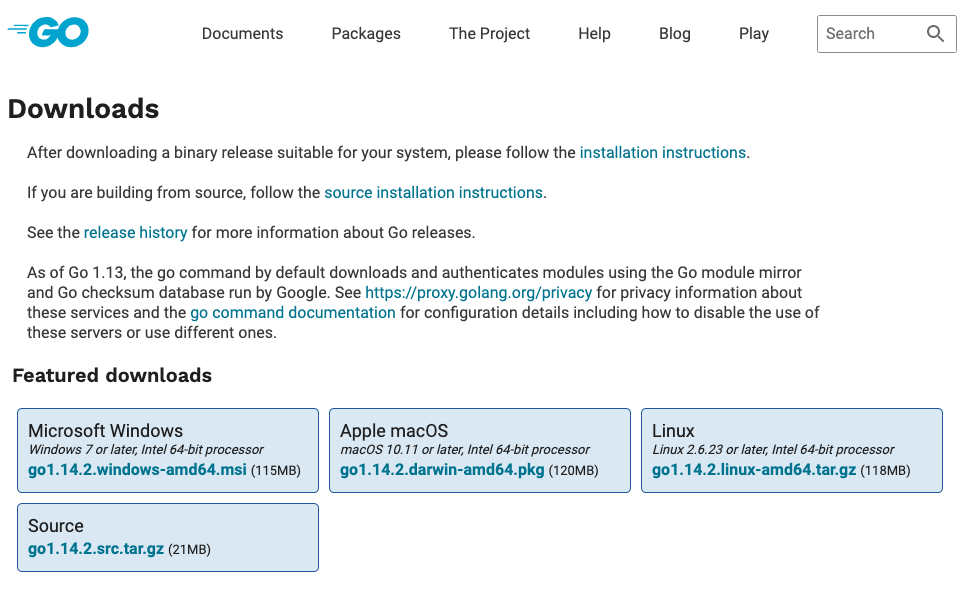
Task: Visit the proxy.golang.org/privacy link
Action: coord(478,293)
